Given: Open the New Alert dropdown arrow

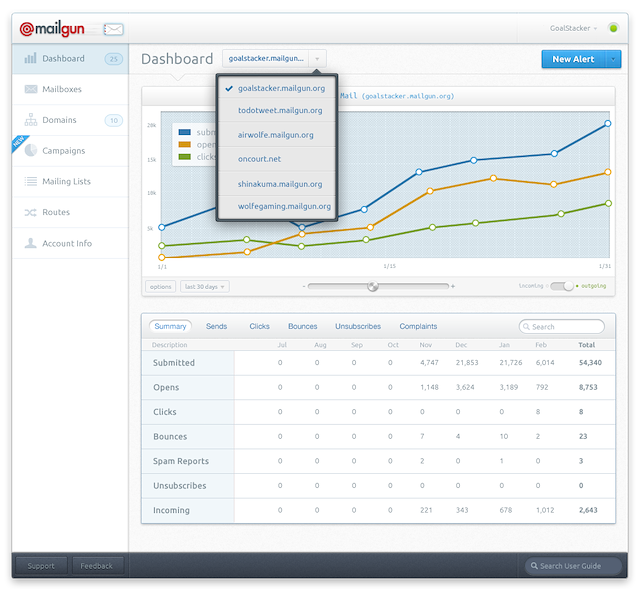Looking at the screenshot, I should click(612, 59).
